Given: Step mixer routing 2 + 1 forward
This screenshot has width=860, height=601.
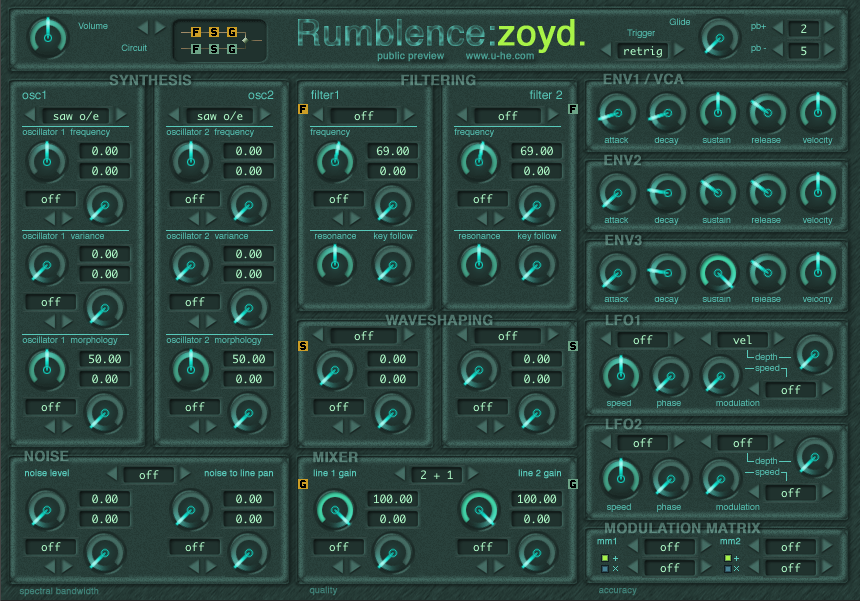Looking at the screenshot, I should click(x=473, y=474).
